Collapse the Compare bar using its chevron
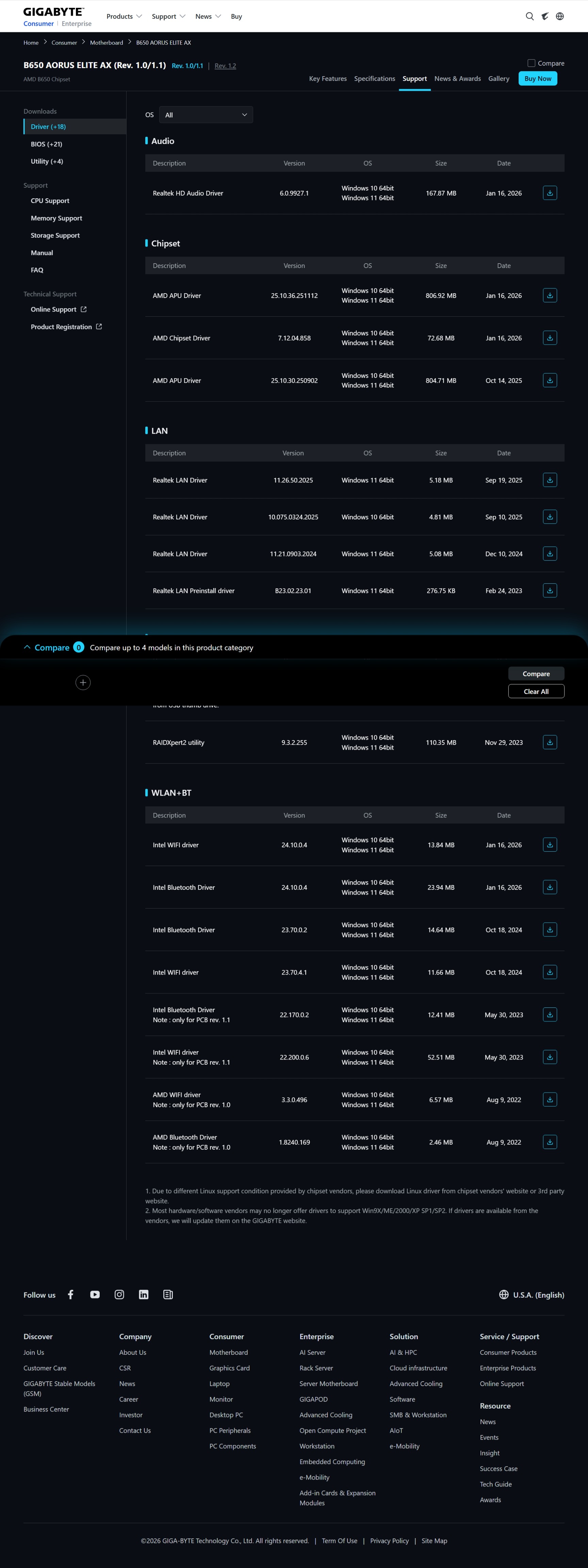 coord(27,648)
